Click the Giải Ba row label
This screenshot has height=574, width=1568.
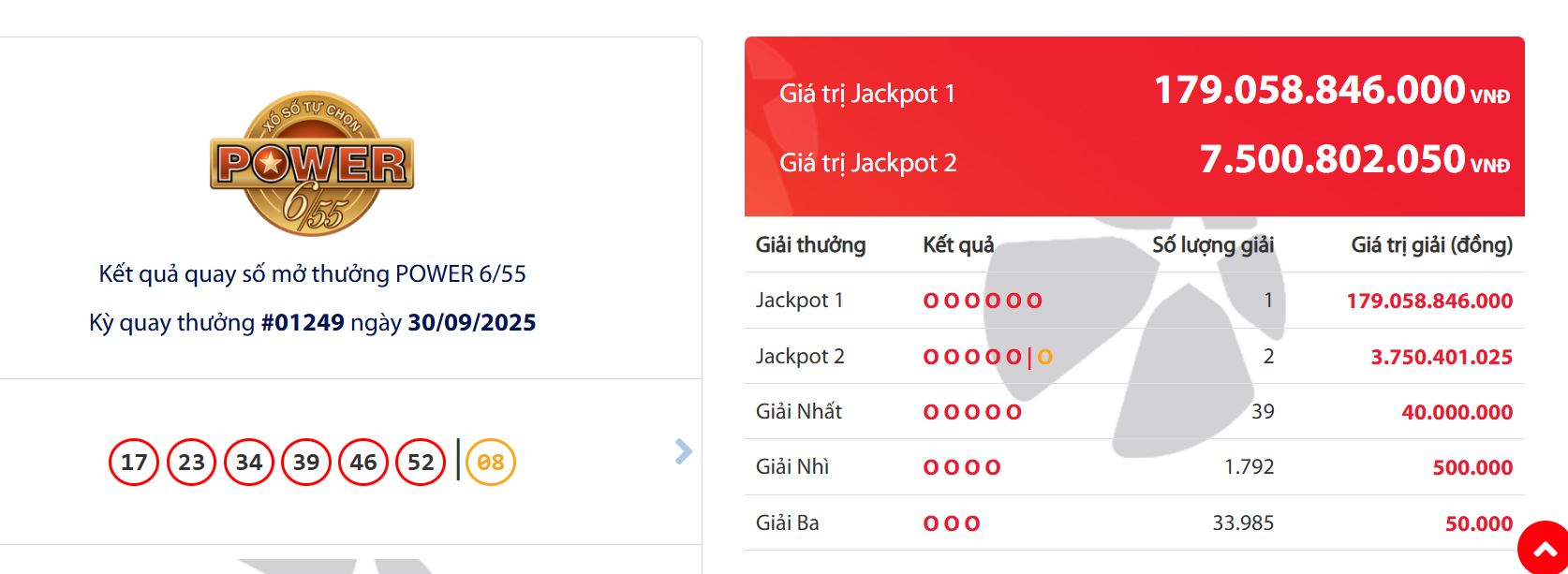788,523
